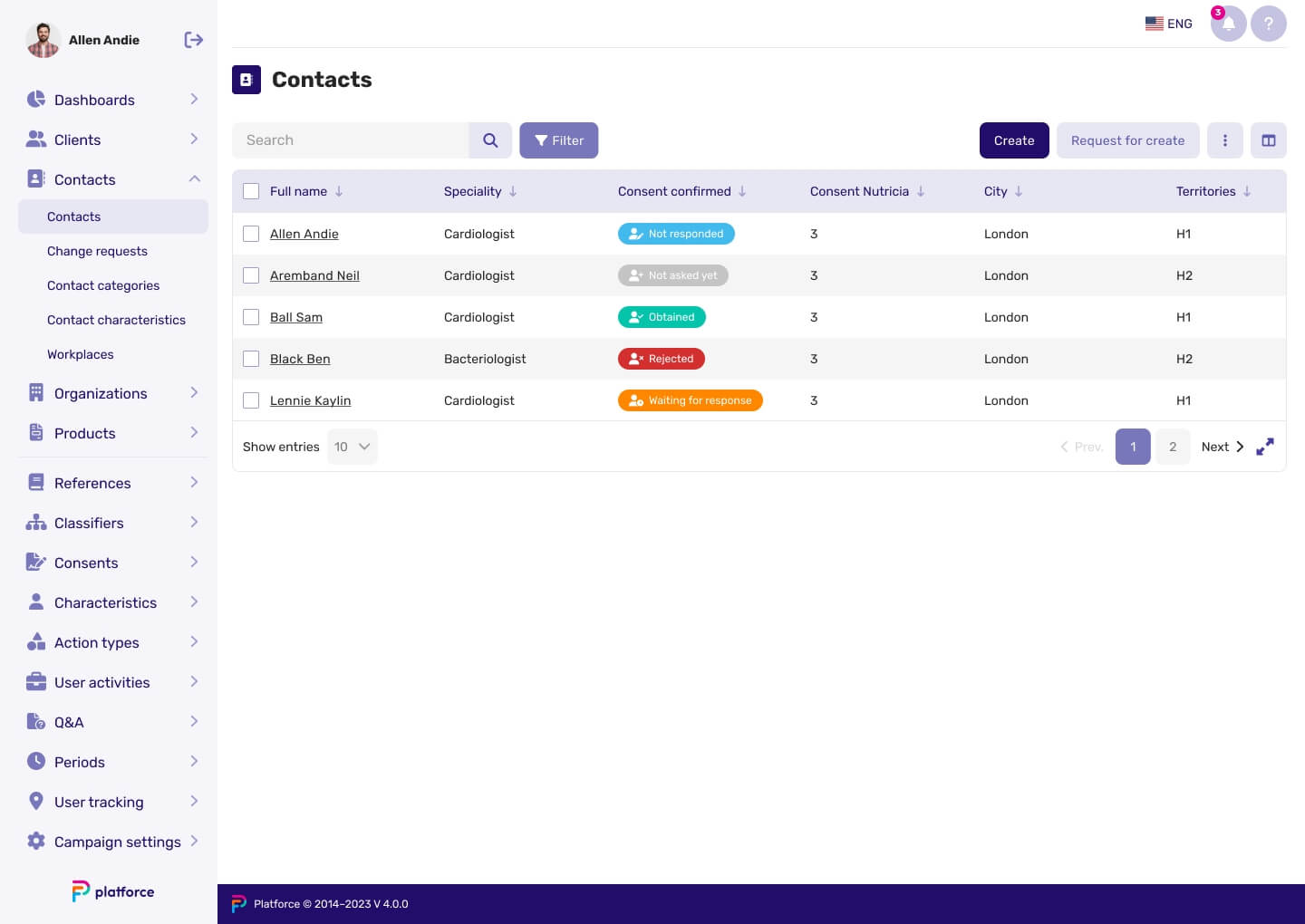Open the Allen Andie contact link
Image resolution: width=1305 pixels, height=924 pixels.
tap(304, 234)
